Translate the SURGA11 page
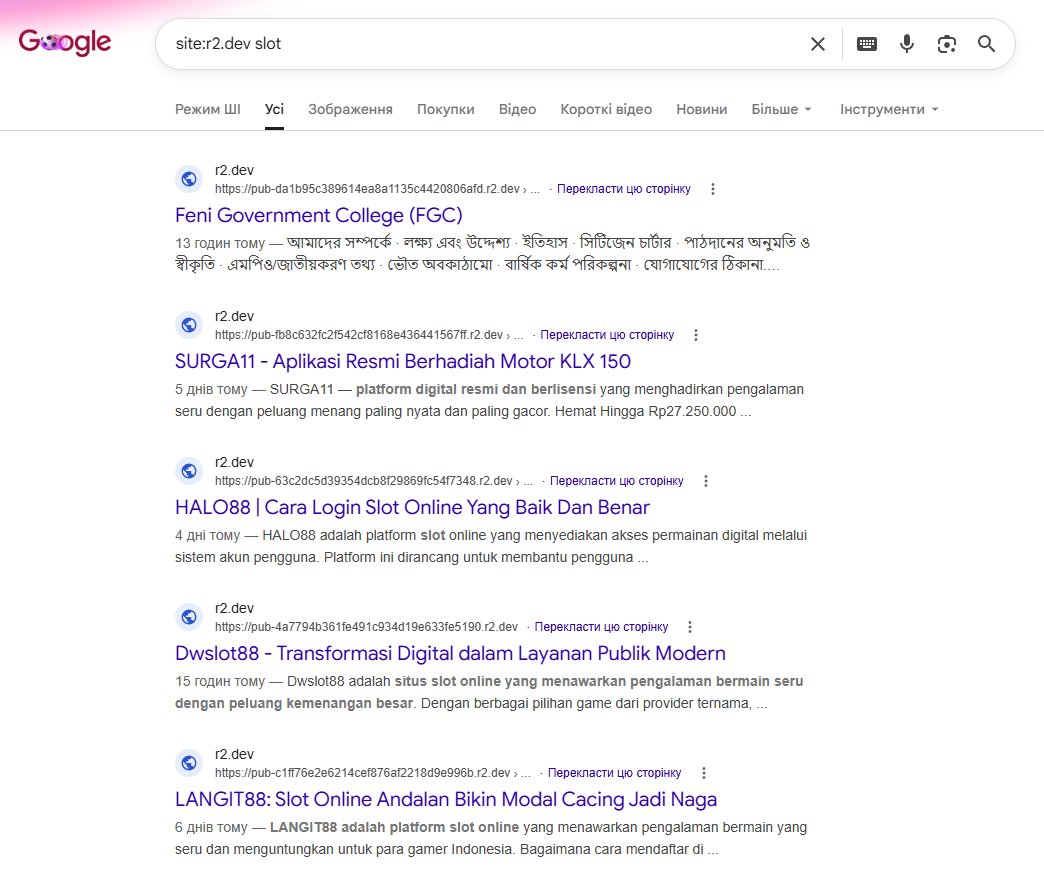This screenshot has width=1044, height=872. click(607, 335)
